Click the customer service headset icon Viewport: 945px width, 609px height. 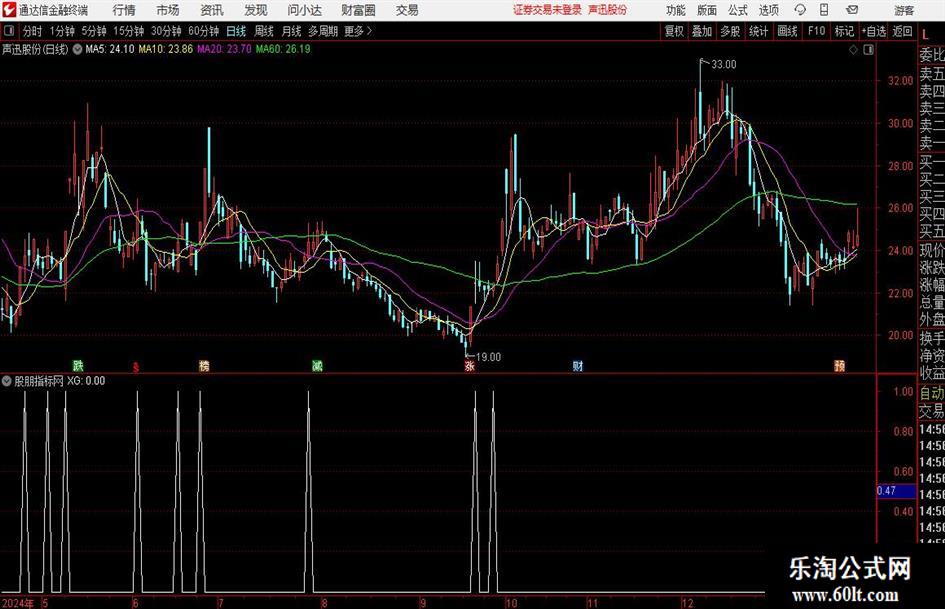(x=800, y=10)
